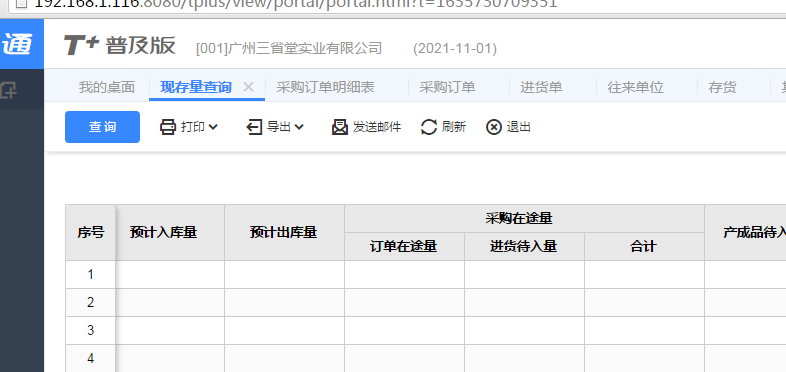786x372 pixels.
Task: Click the 预计入库量 column header
Action: 170,233
